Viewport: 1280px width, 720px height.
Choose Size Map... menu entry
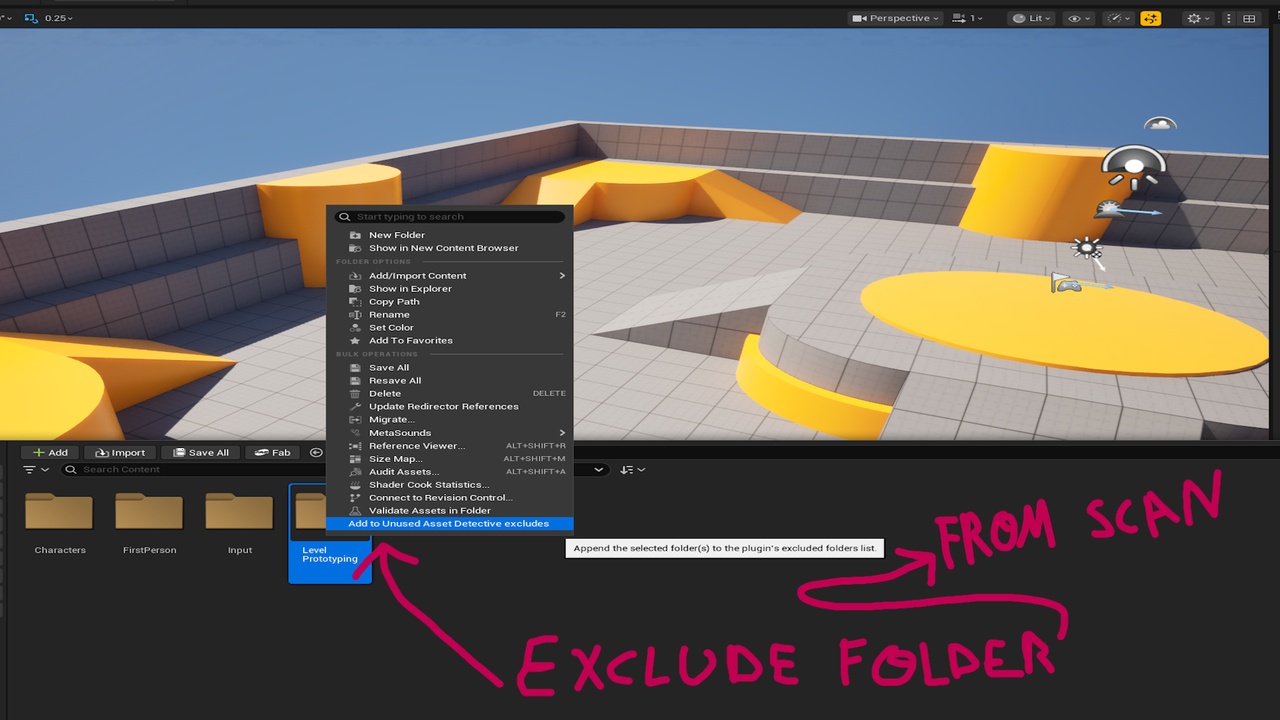pyautogui.click(x=450, y=459)
